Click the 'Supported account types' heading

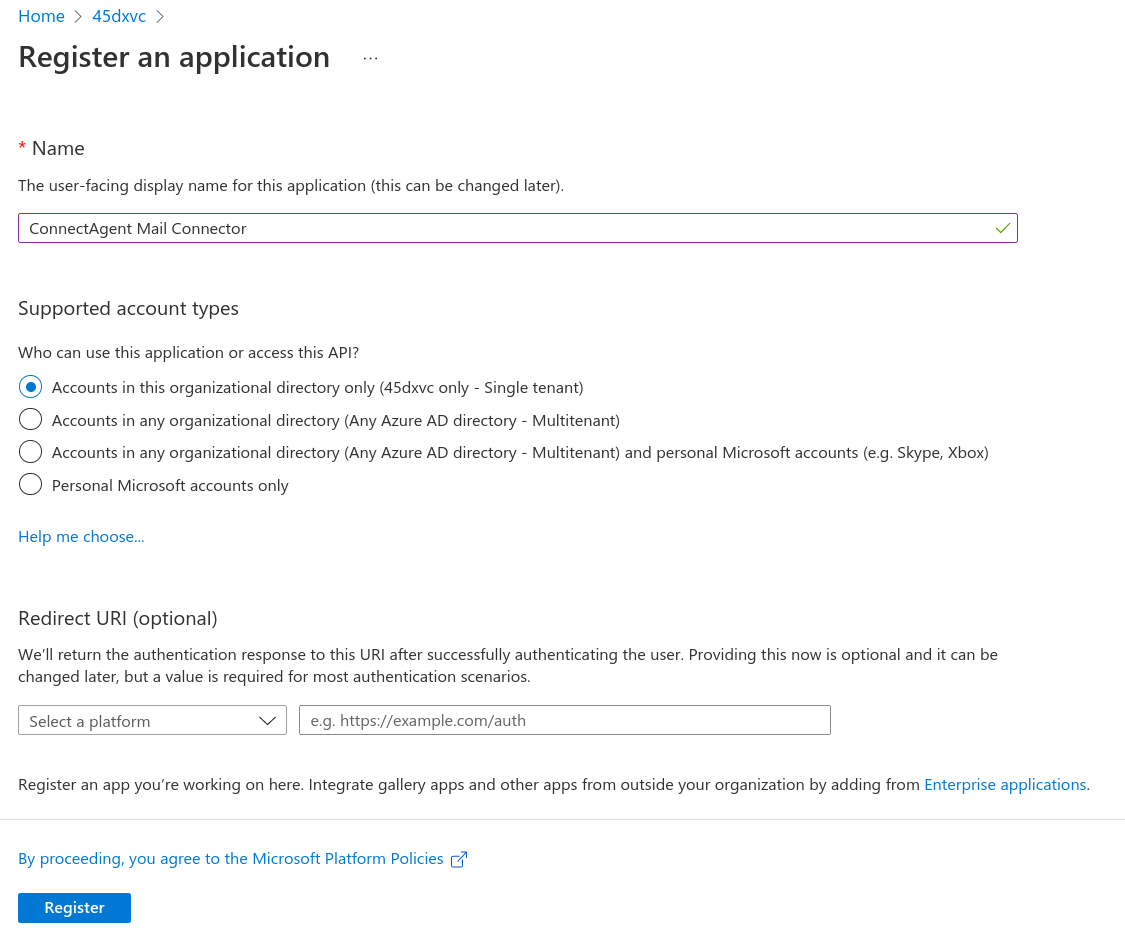(x=128, y=308)
